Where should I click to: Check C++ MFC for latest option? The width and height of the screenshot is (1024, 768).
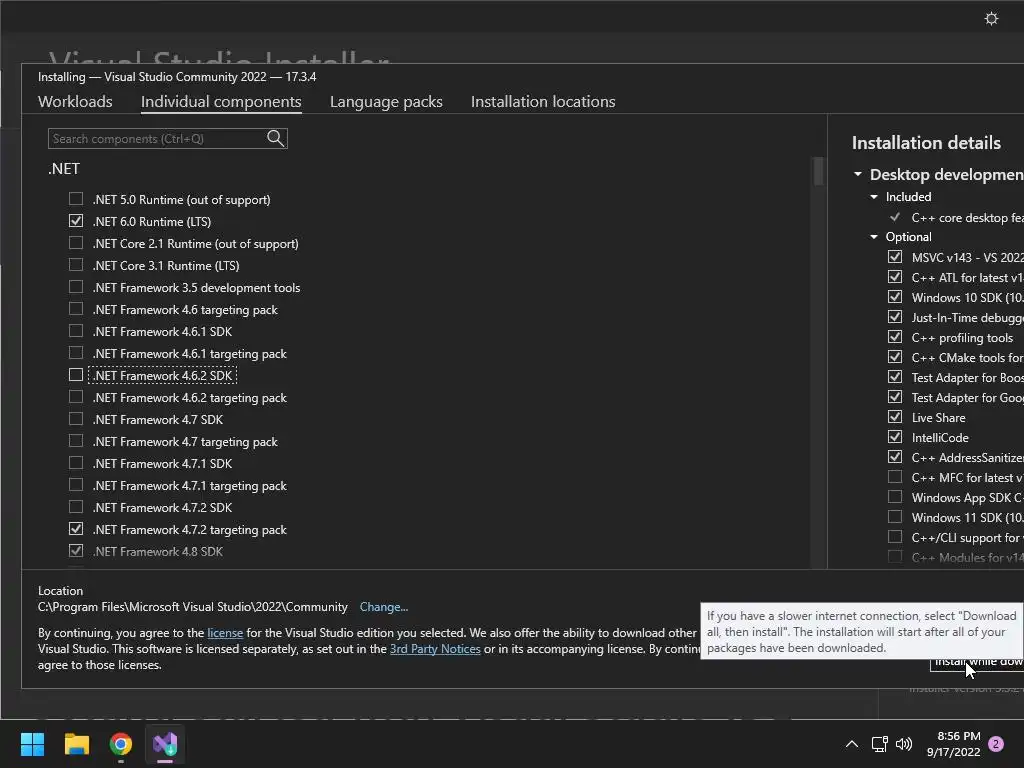[x=895, y=477]
